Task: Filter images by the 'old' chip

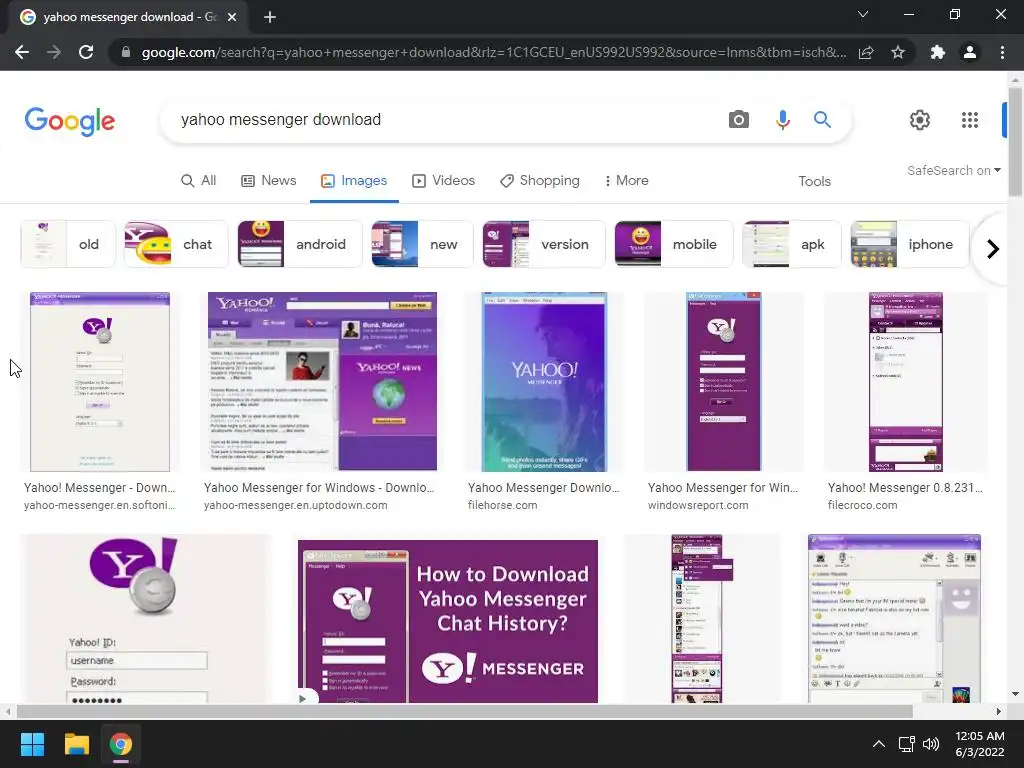Action: pyautogui.click(x=68, y=244)
